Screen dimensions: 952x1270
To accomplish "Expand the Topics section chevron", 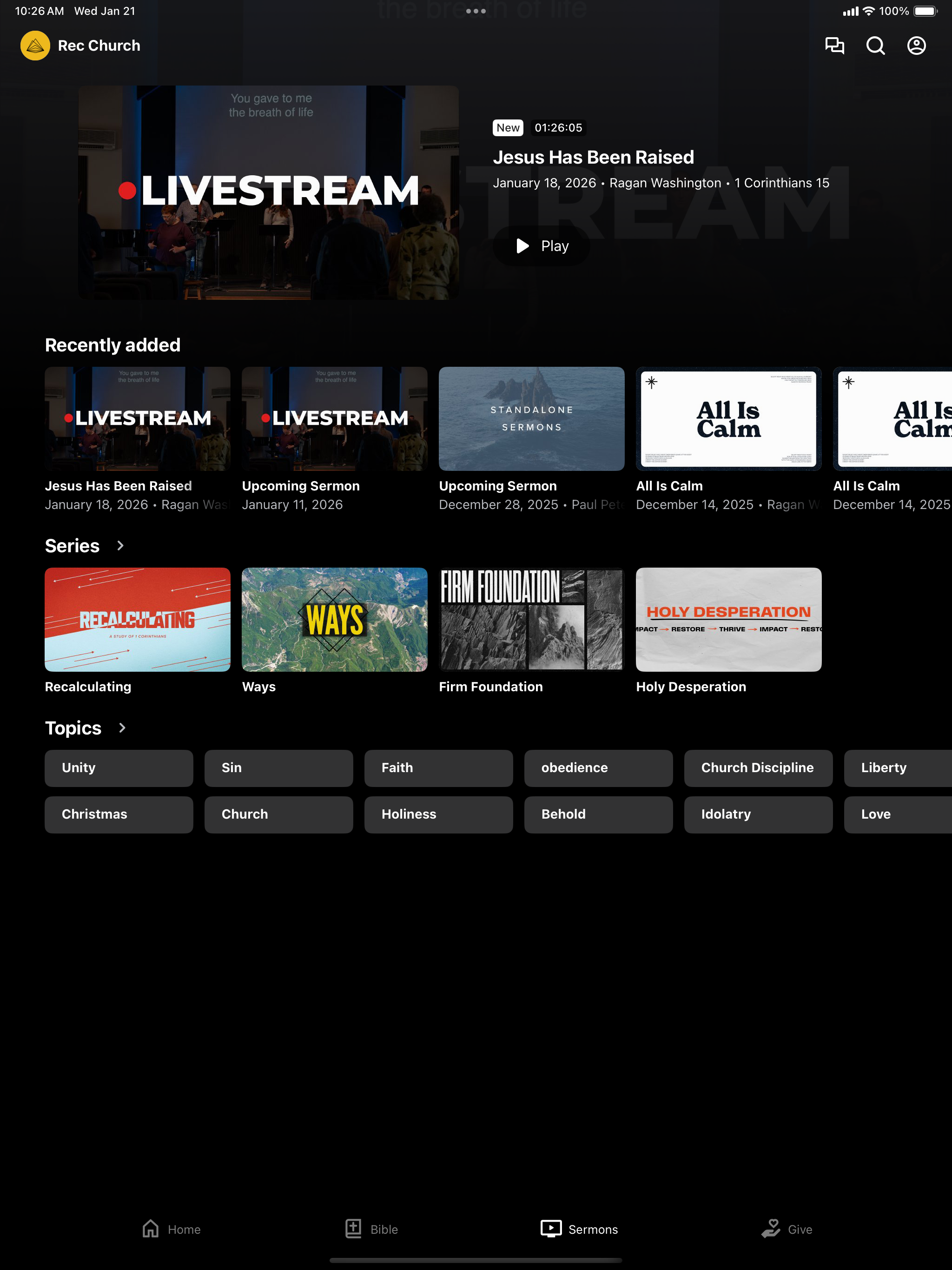I will click(x=122, y=728).
